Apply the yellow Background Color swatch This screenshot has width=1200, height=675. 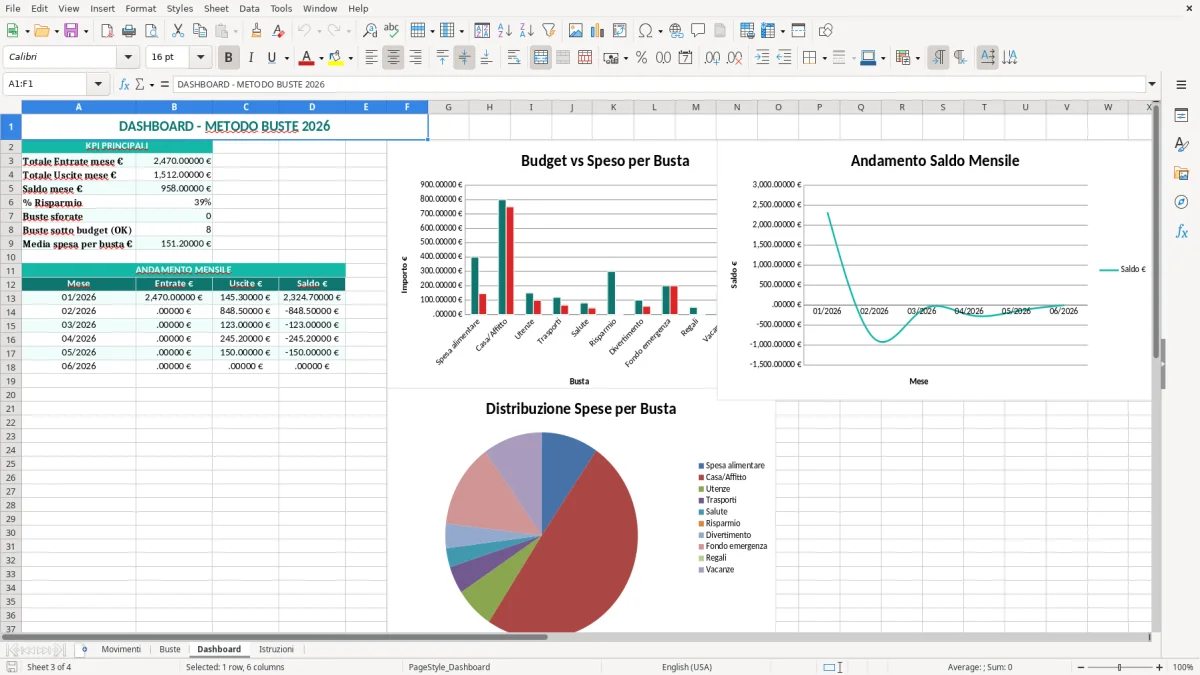336,58
